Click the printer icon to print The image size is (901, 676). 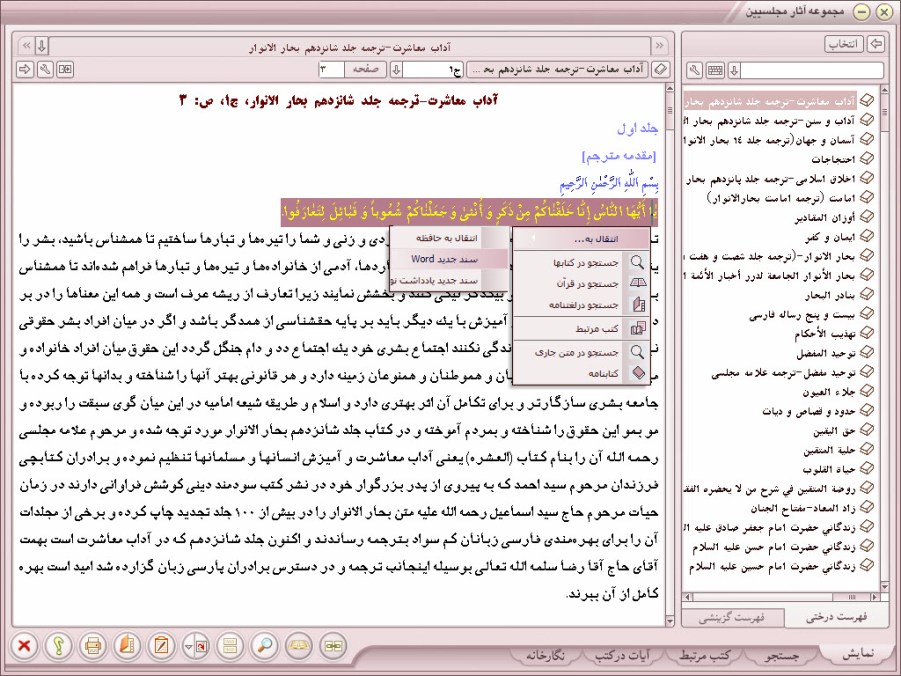[93, 645]
